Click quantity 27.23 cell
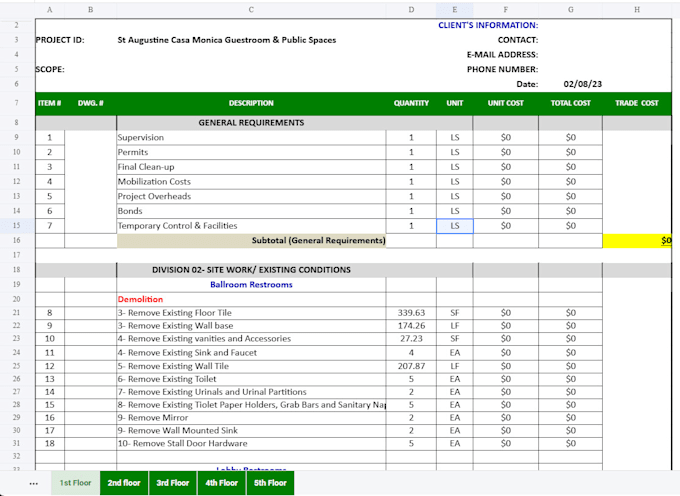 tap(411, 339)
